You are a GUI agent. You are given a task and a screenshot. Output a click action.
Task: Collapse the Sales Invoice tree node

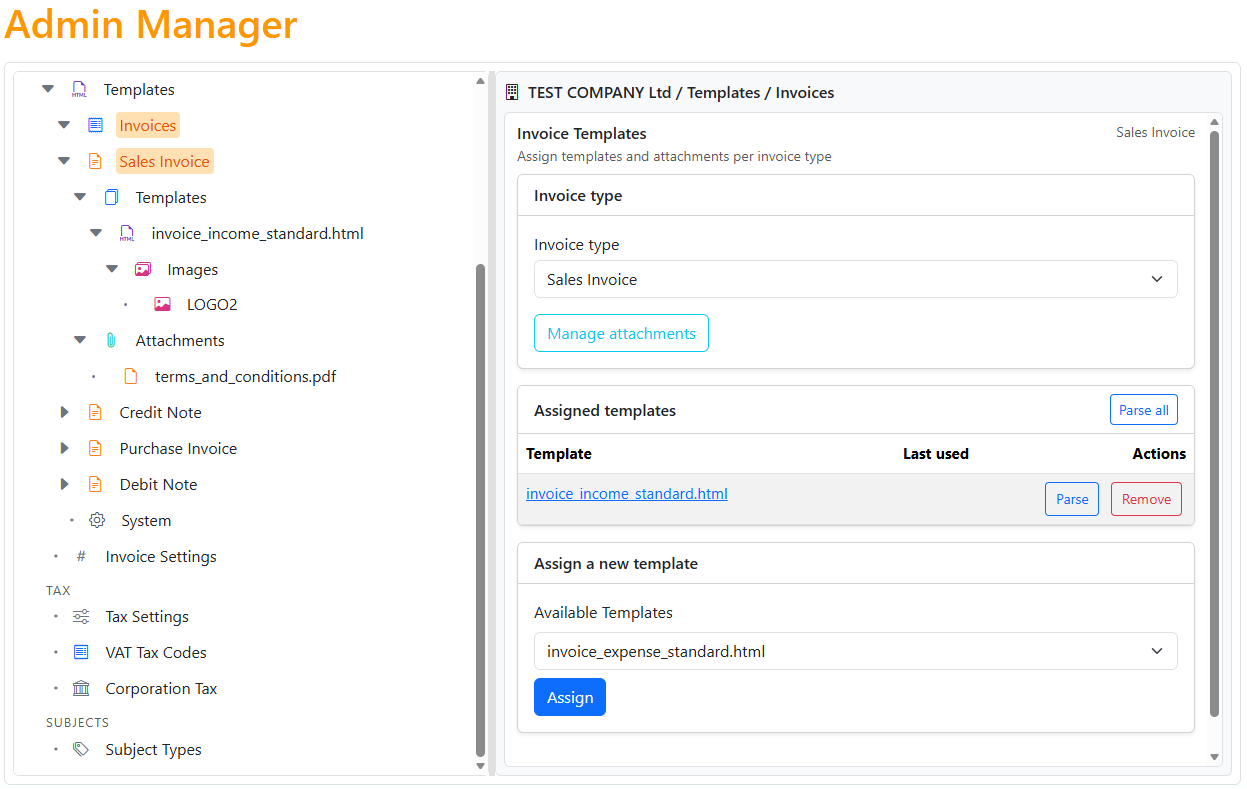pos(63,160)
